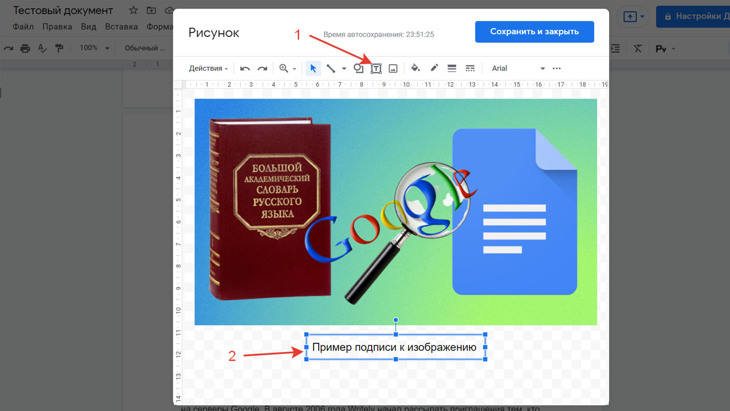Click the zoom magnifier tool in drawing

[284, 68]
